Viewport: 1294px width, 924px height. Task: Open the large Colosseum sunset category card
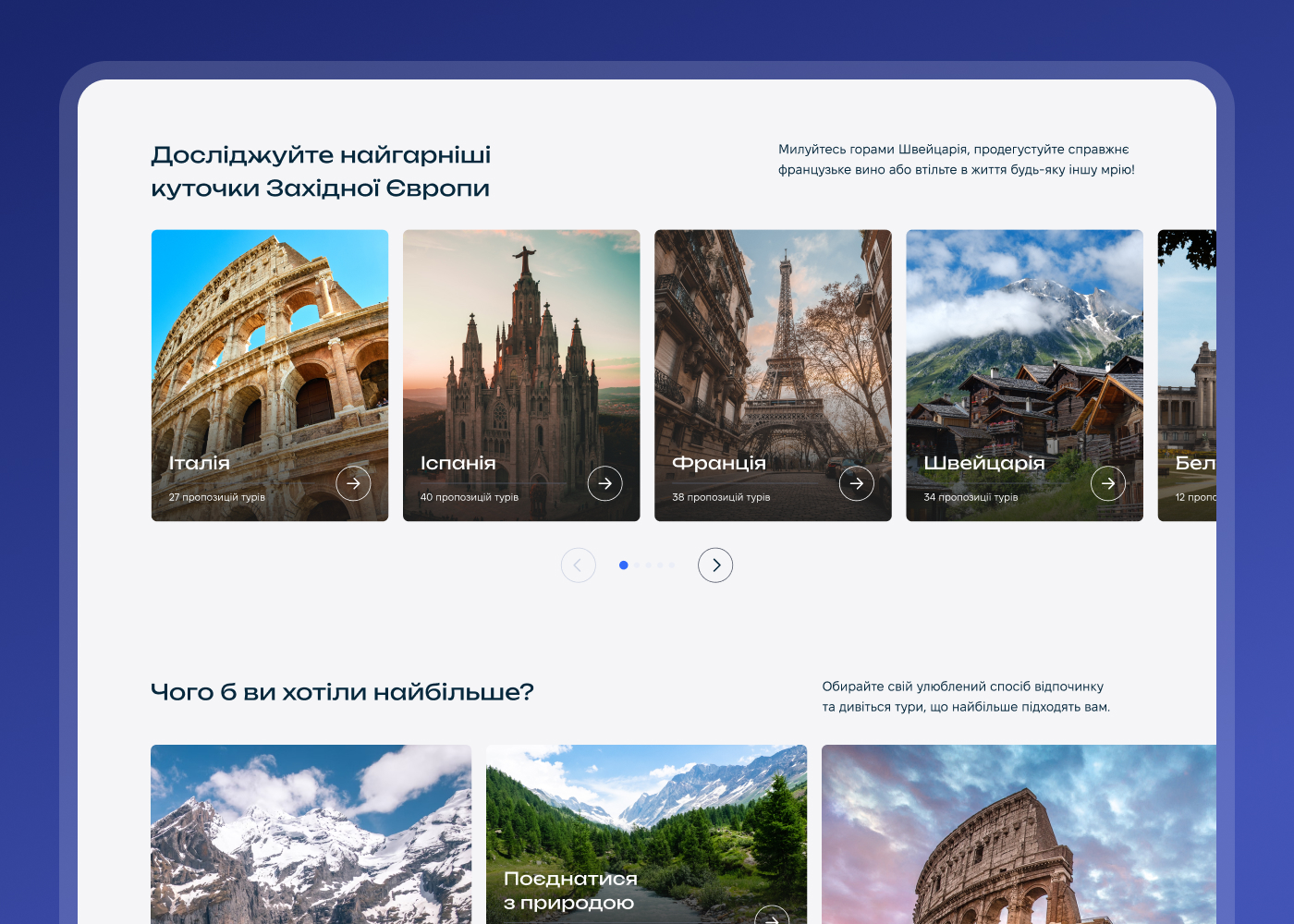click(x=1017, y=832)
